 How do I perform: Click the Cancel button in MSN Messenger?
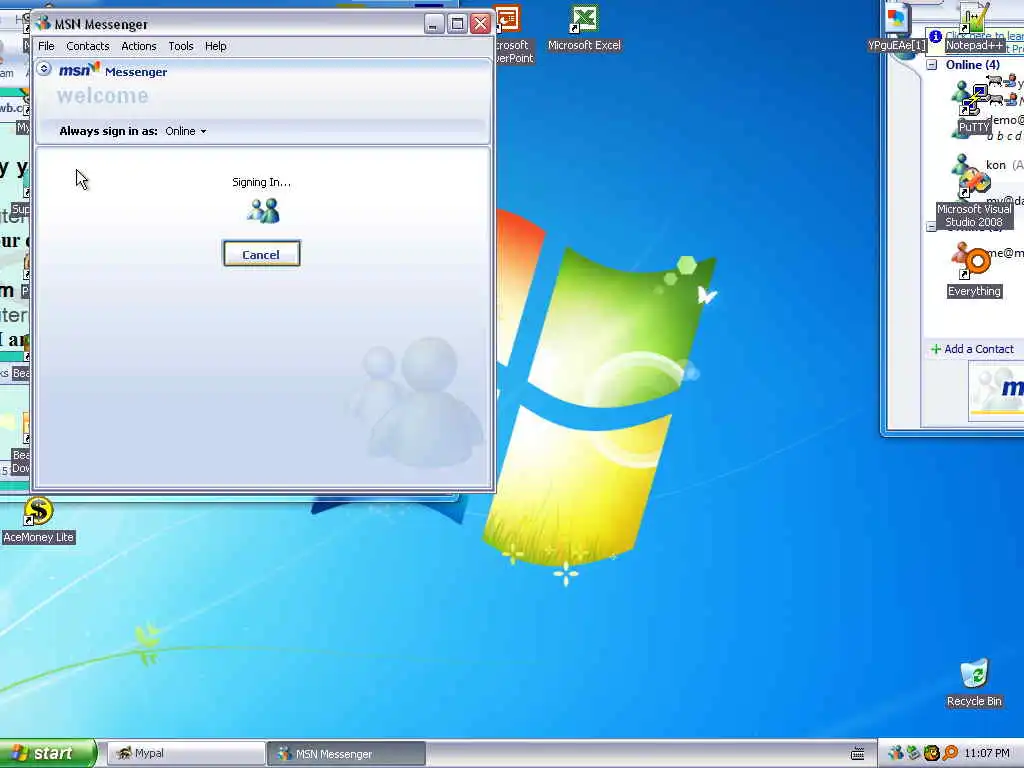(261, 254)
